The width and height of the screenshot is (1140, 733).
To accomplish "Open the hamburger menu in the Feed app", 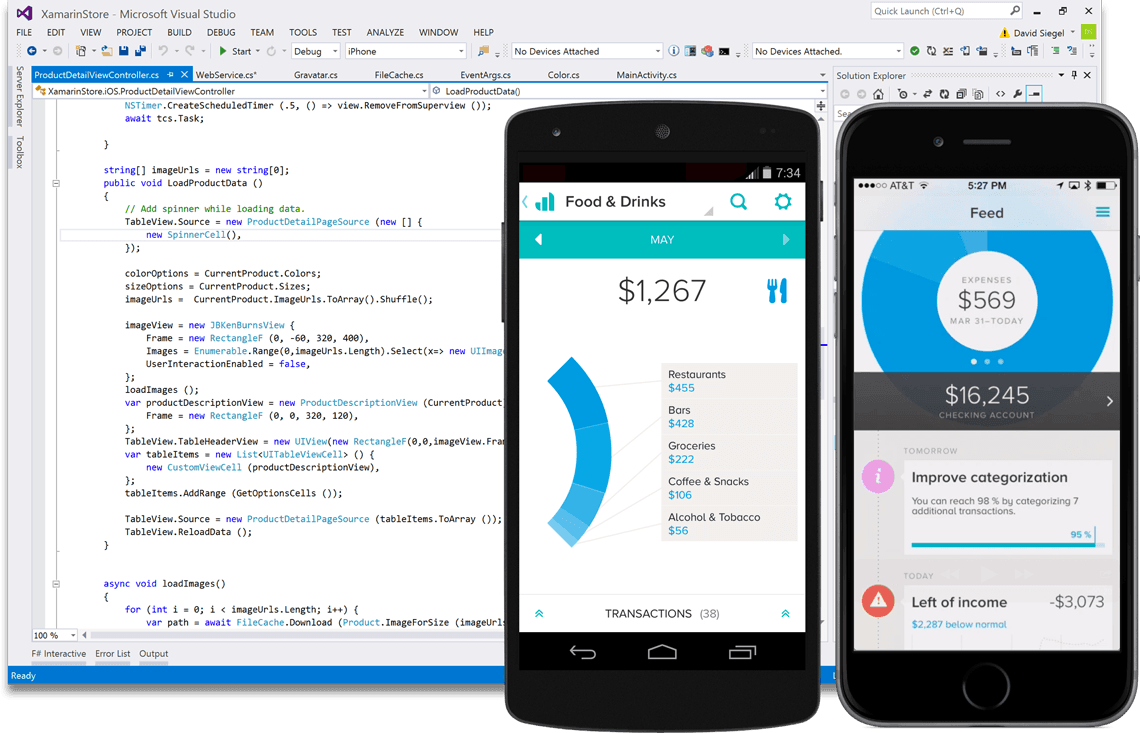I will click(x=1102, y=212).
